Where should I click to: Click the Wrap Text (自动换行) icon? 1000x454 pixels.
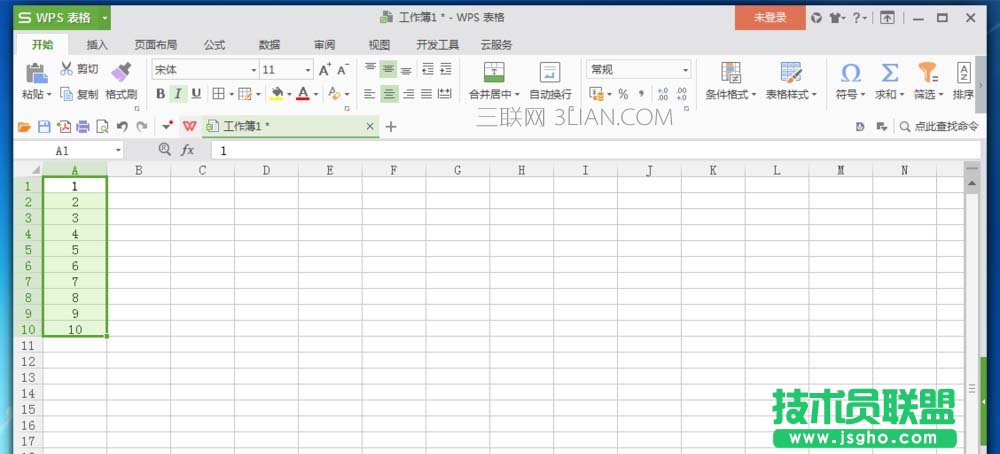point(550,72)
